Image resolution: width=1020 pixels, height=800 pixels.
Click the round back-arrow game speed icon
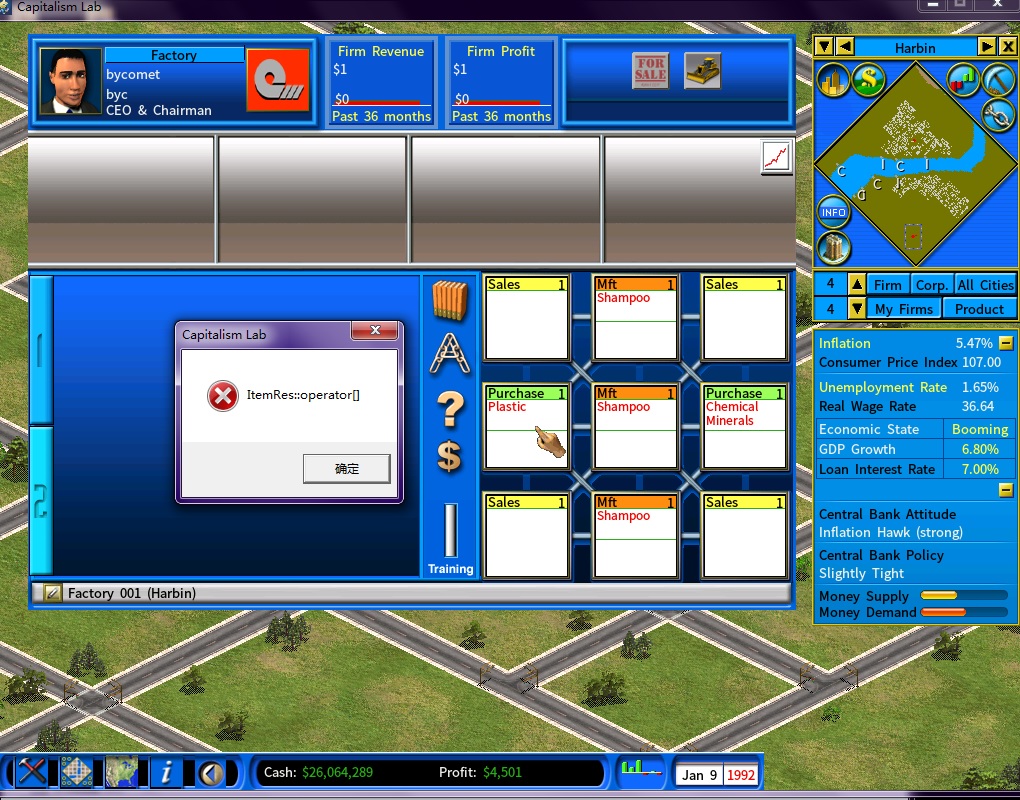pos(211,773)
